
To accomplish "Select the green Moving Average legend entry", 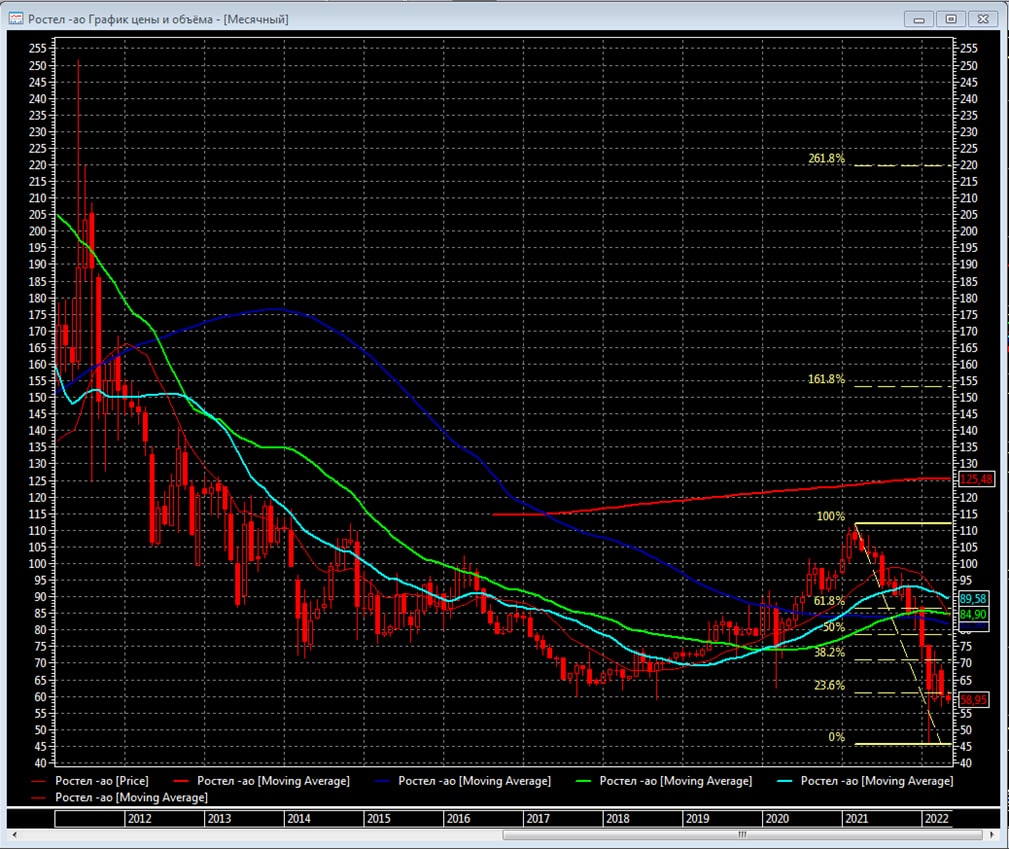I will (x=665, y=781).
